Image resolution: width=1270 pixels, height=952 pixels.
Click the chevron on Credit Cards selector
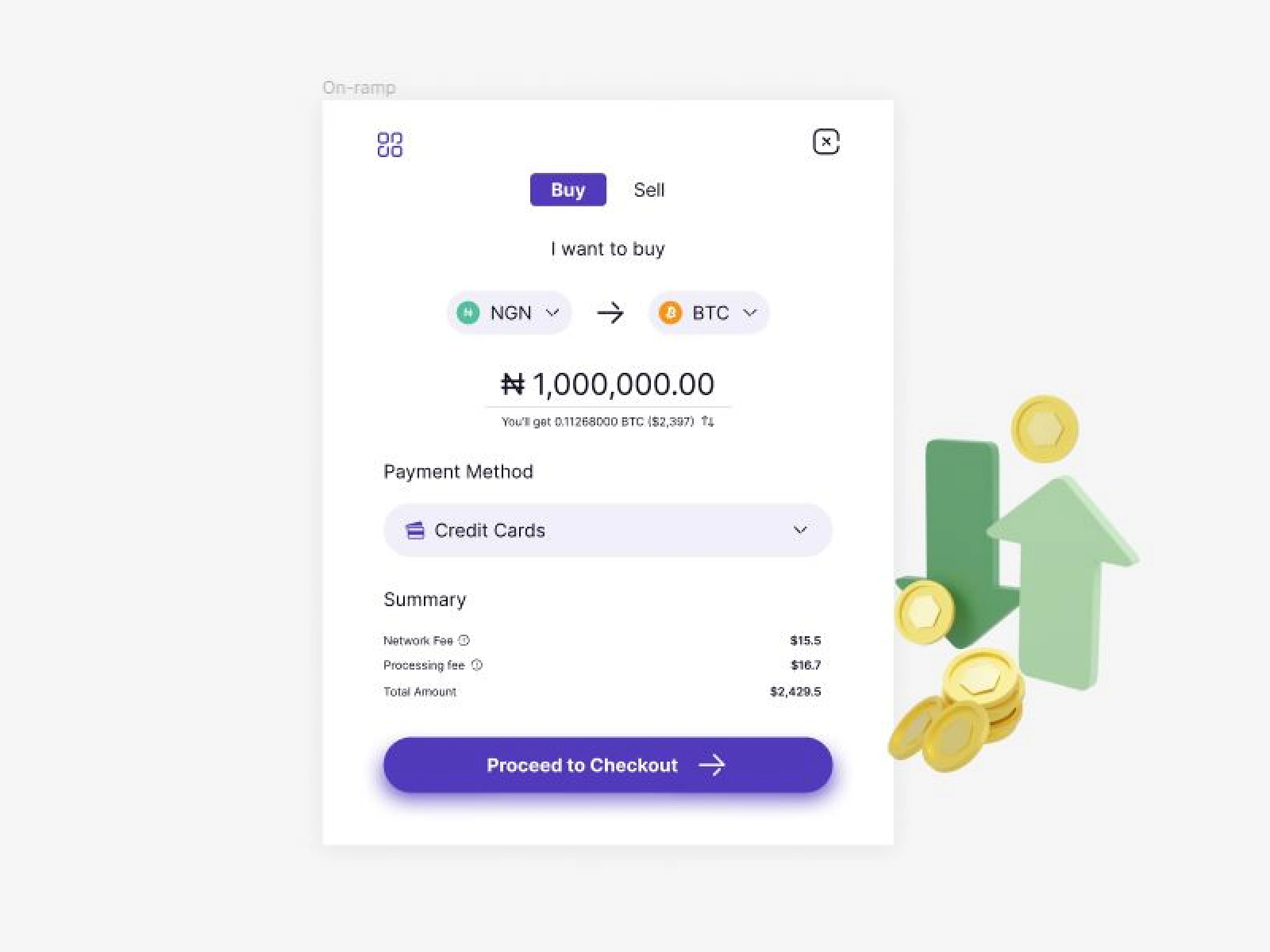click(800, 529)
